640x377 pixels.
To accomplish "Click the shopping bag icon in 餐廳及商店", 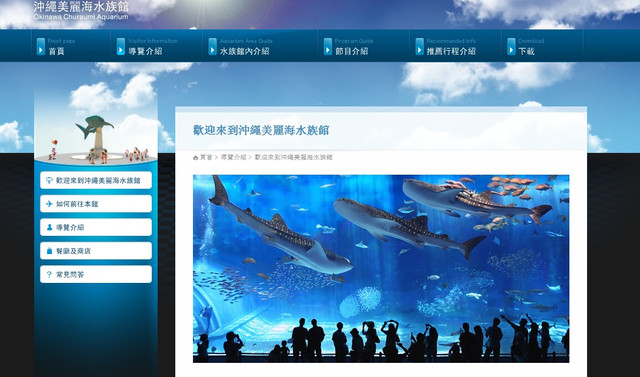I will pos(49,251).
